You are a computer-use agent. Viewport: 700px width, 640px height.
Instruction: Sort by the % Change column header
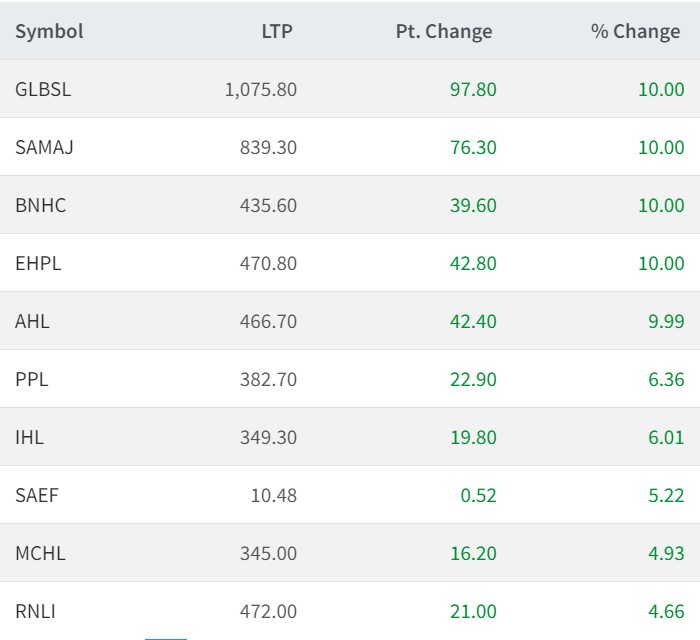pos(635,31)
